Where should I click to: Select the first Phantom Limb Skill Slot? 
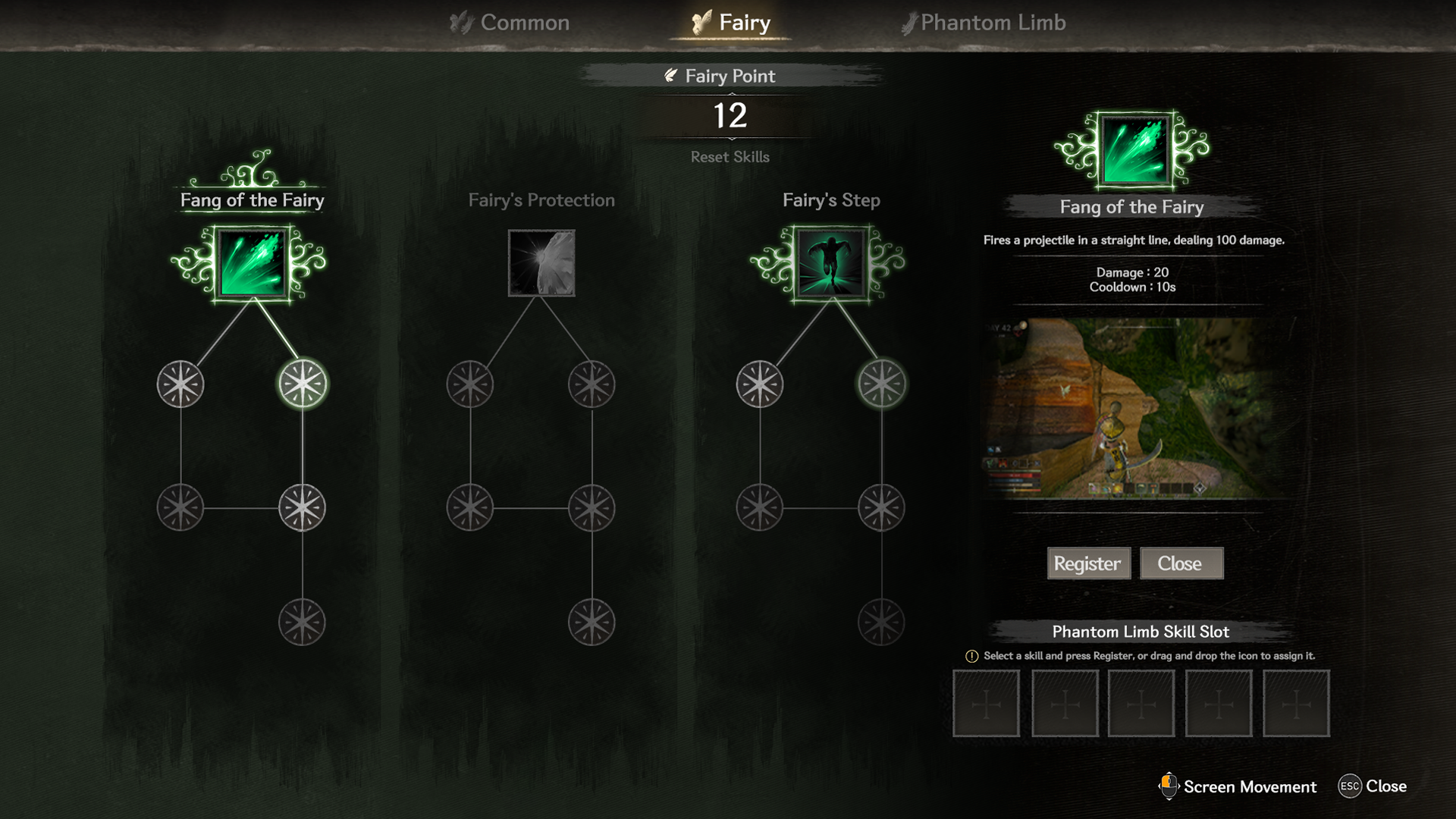986,703
